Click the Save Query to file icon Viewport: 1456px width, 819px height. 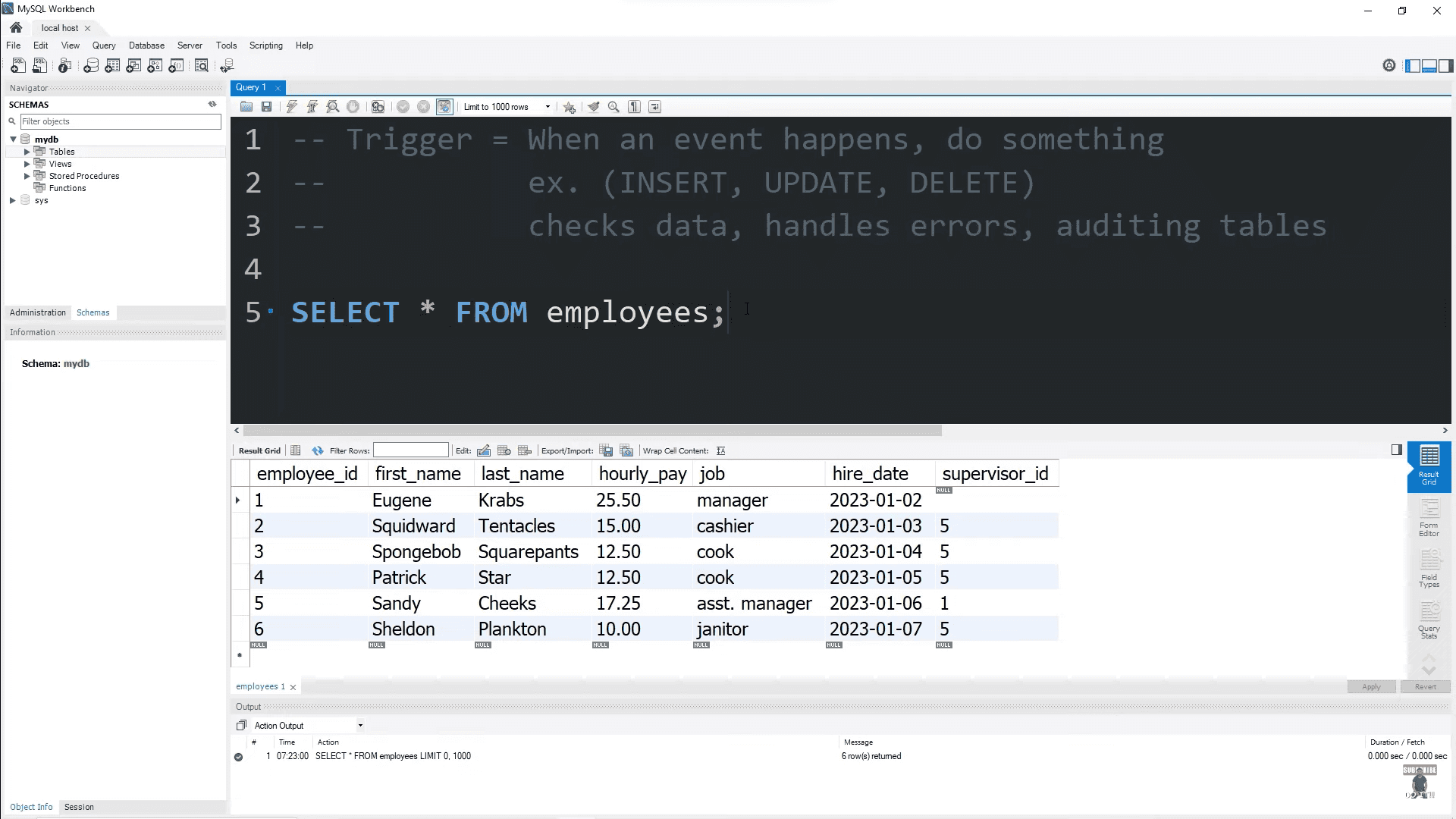267,107
